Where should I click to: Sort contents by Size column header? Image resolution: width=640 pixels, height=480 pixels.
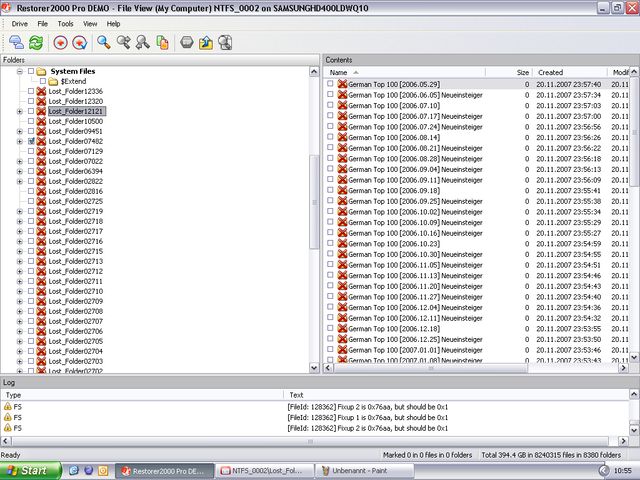click(x=509, y=72)
